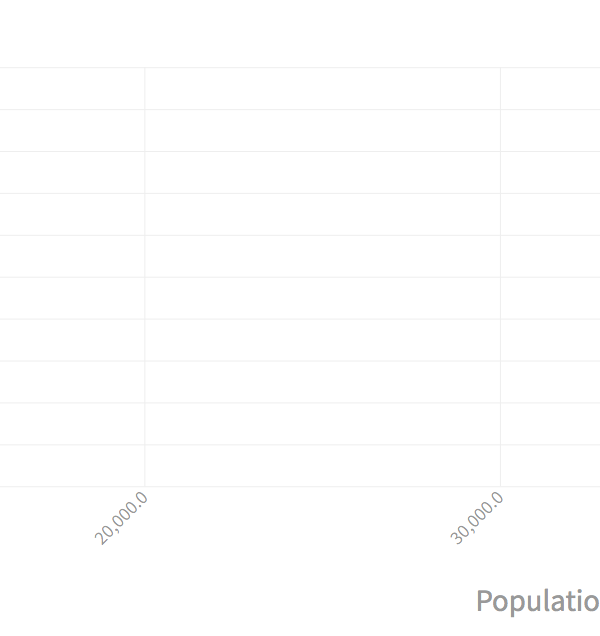
Task: Click the top grid row left of 20,000.0
Action: coord(72,89)
